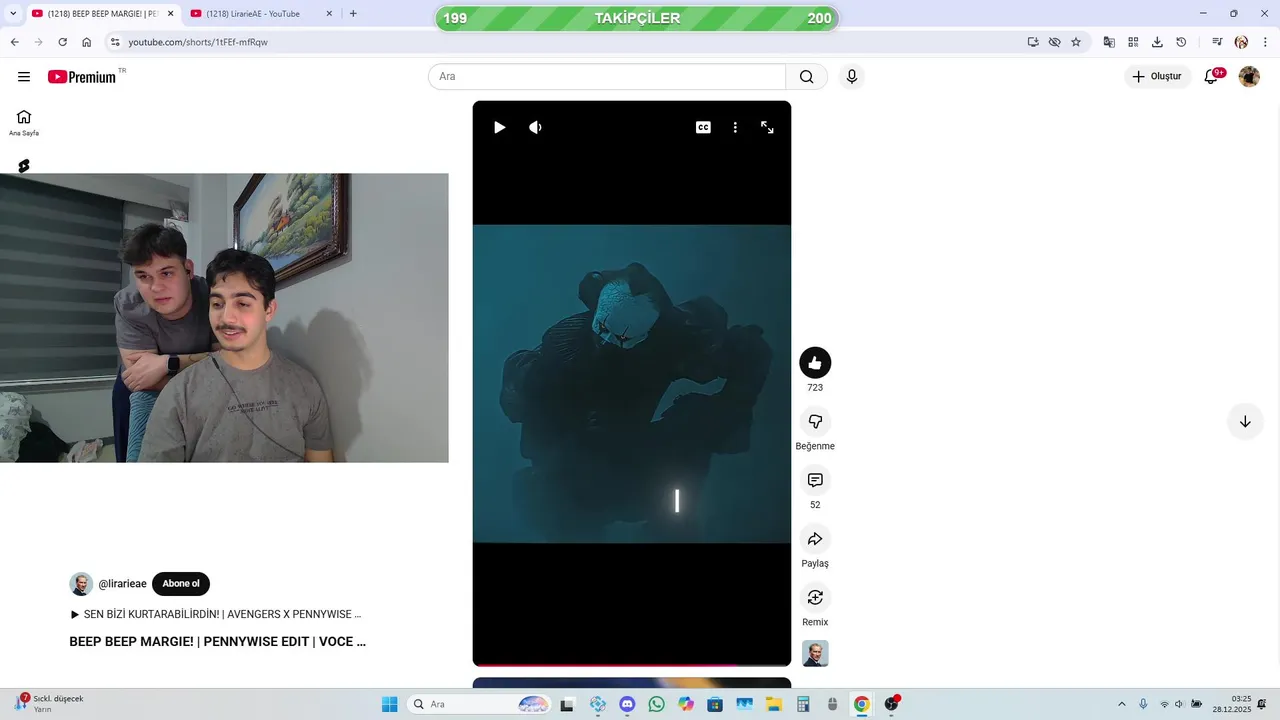Viewport: 1280px width, 720px height.
Task: Open the Shorts icon in sidebar
Action: point(24,166)
